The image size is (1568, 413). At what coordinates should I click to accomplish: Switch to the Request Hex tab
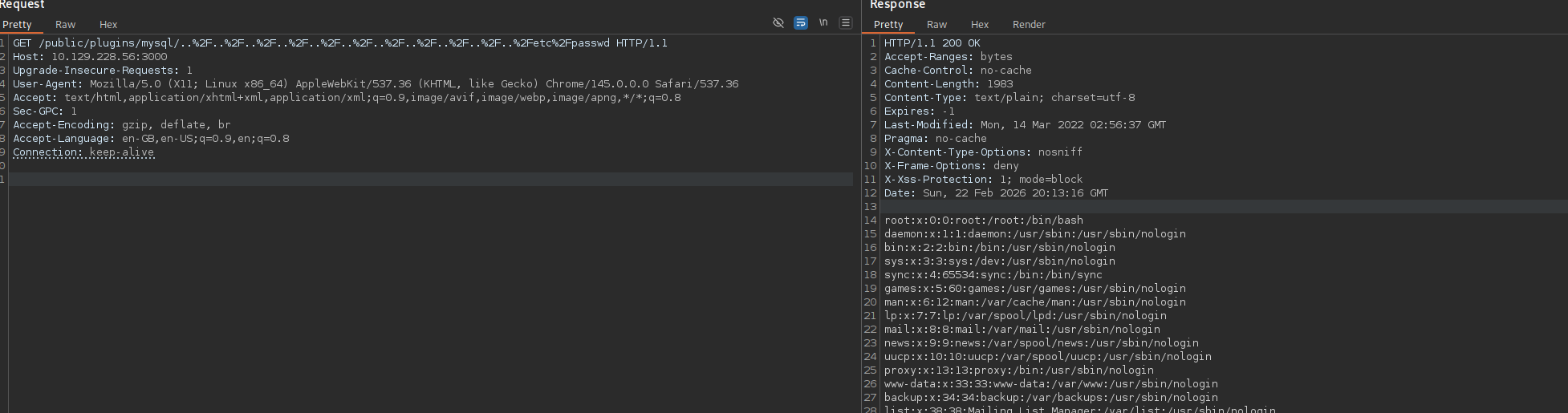(108, 25)
